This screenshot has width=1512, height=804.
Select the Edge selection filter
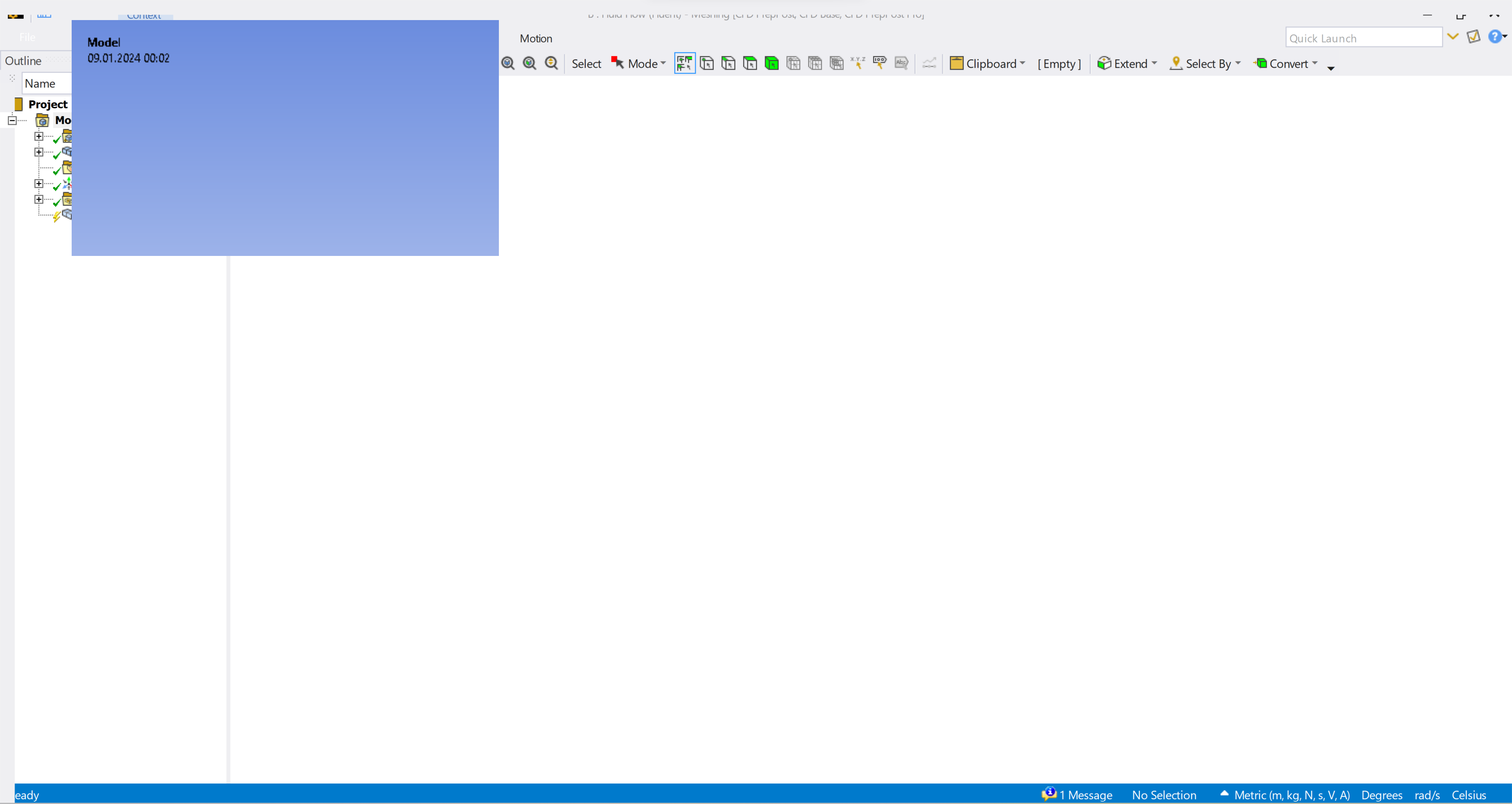coord(728,63)
